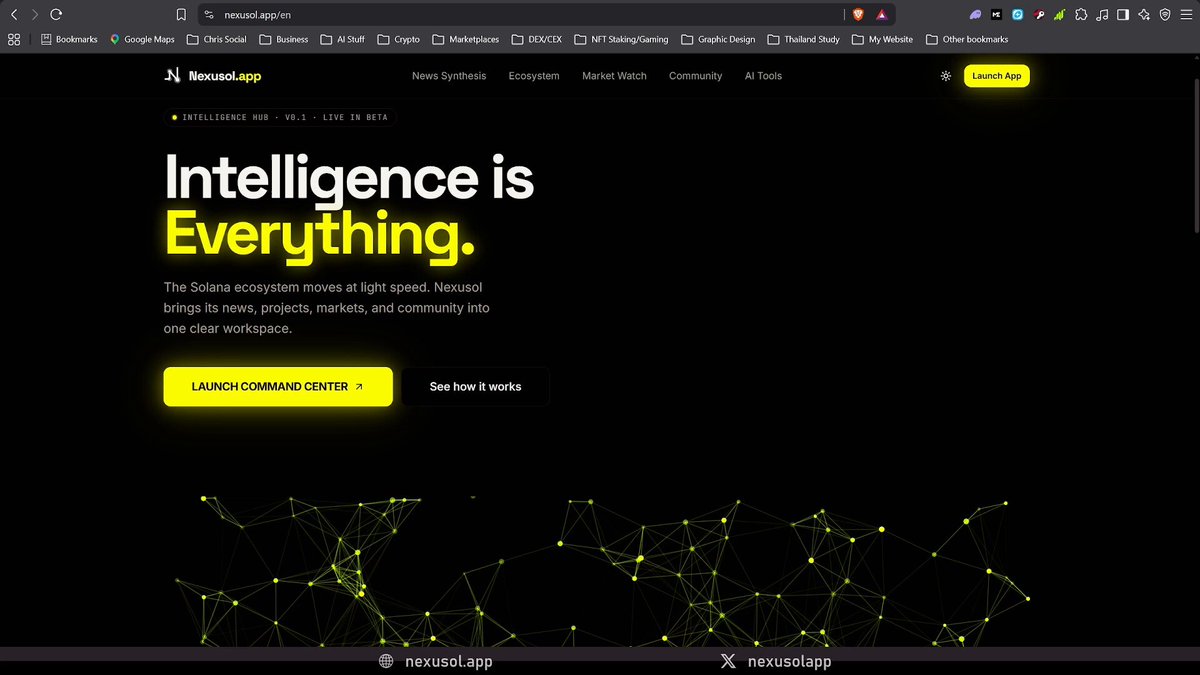Open the Other bookmarks folder
1200x675 pixels.
tap(967, 40)
